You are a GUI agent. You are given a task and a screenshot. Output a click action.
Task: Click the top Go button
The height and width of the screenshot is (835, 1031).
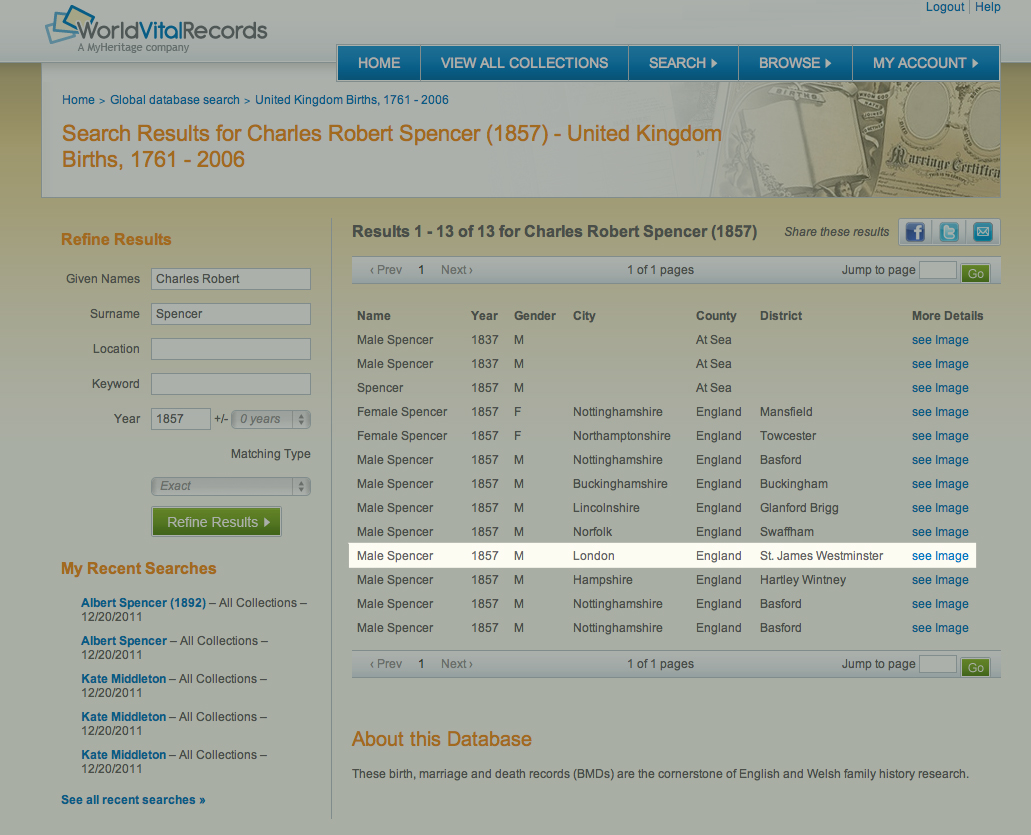[x=975, y=274]
